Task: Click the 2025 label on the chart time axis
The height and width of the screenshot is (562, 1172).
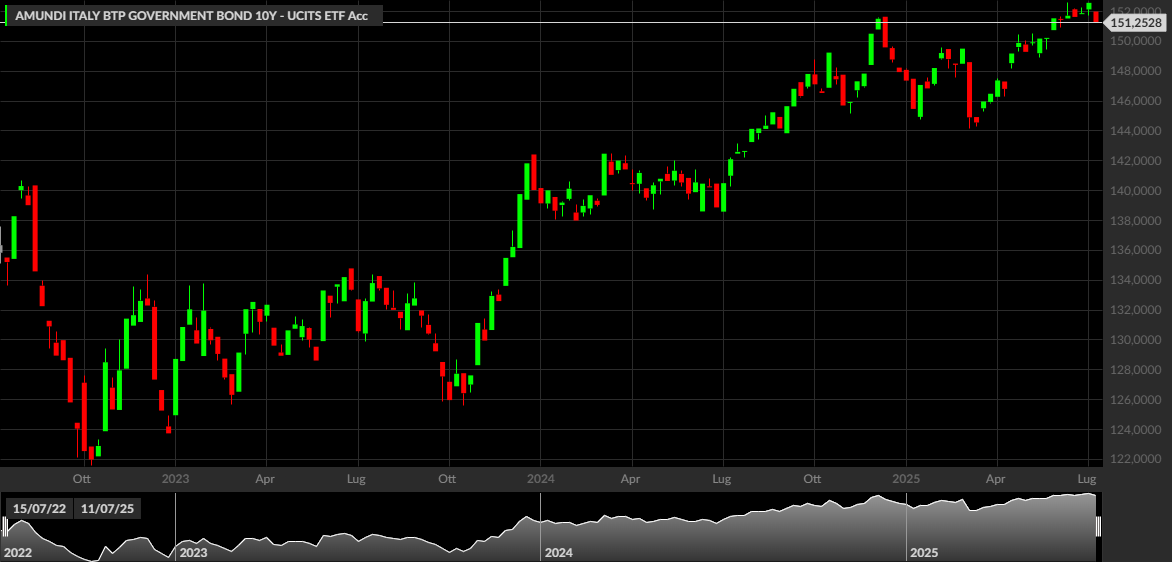Action: click(x=905, y=477)
